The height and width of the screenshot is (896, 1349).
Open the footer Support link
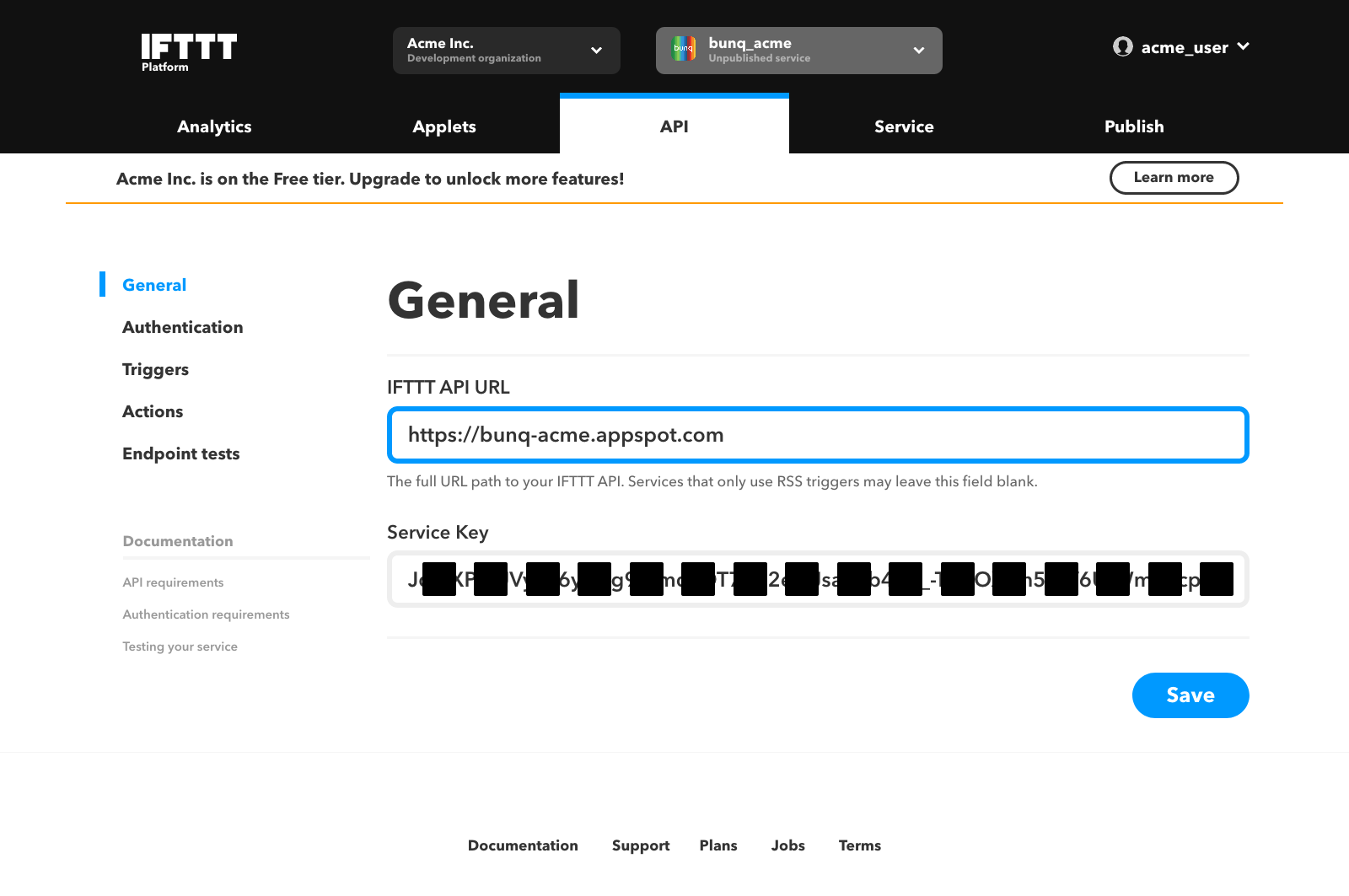(641, 845)
